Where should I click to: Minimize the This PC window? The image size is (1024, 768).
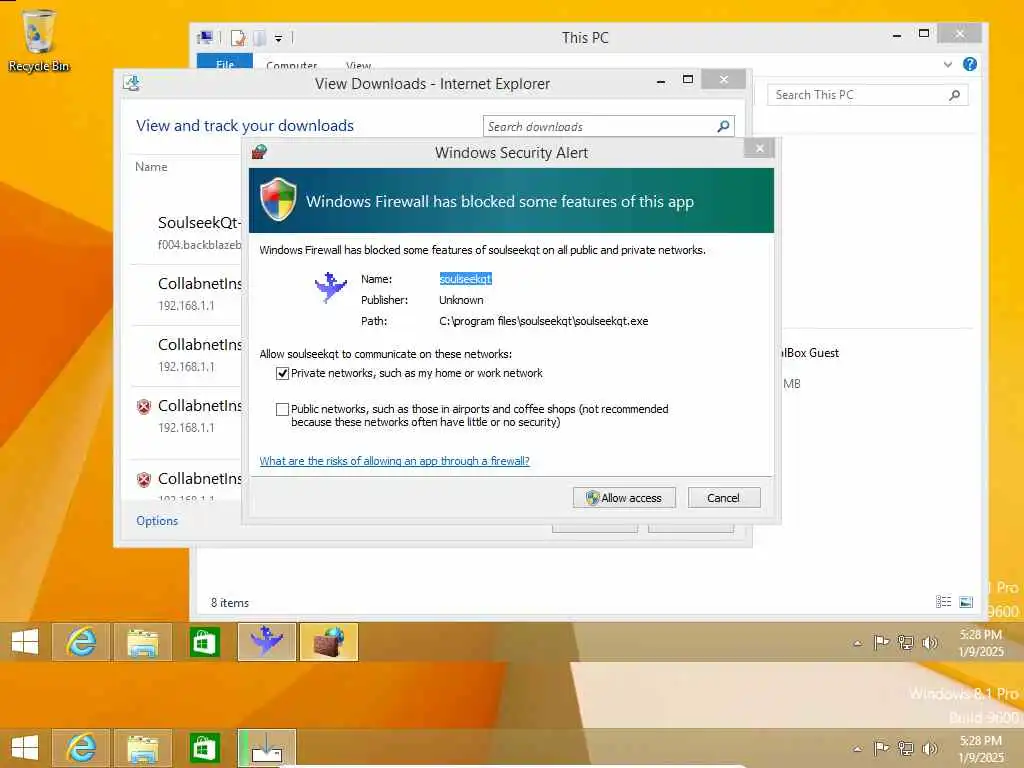[897, 35]
